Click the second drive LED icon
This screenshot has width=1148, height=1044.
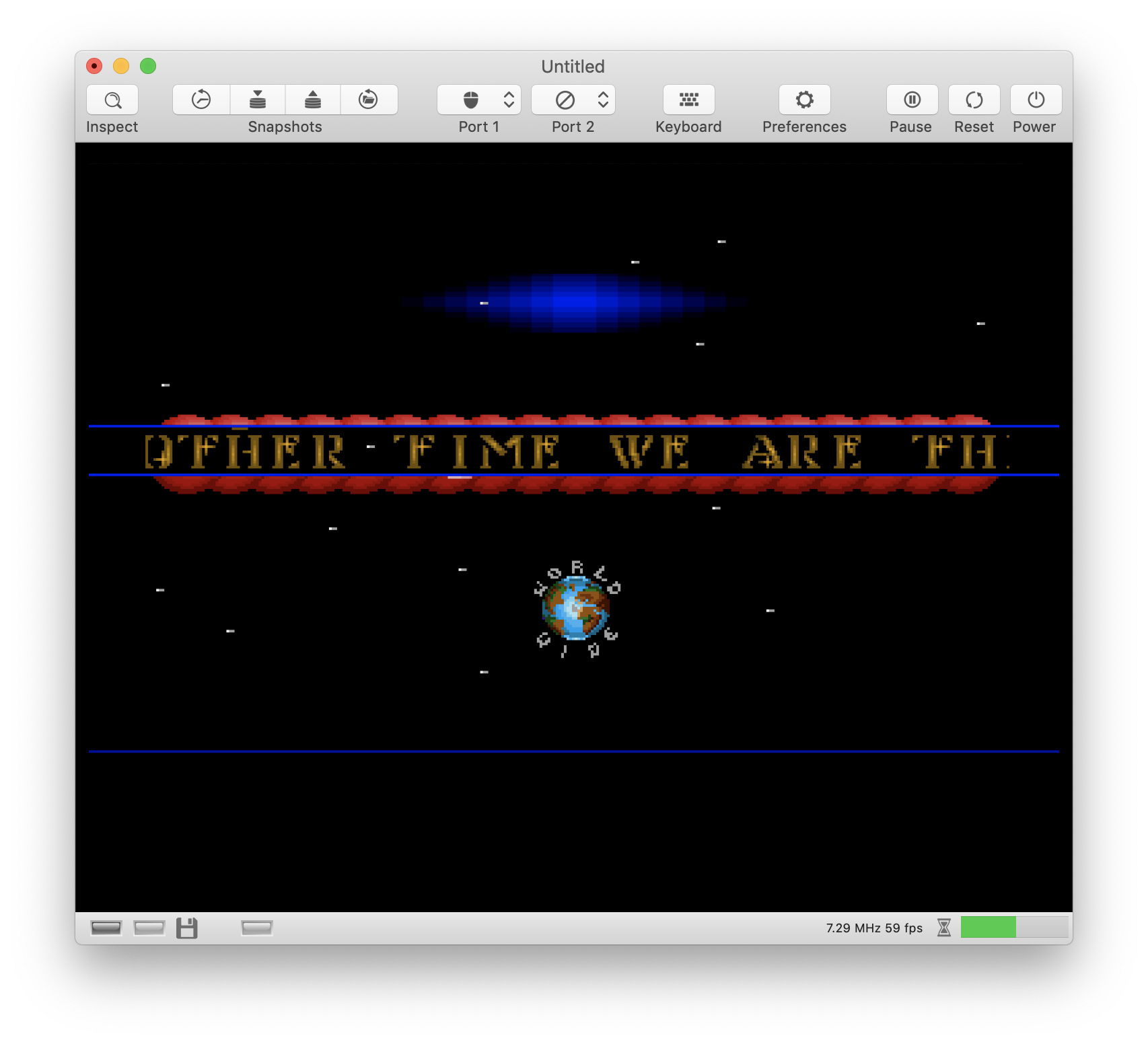click(149, 928)
